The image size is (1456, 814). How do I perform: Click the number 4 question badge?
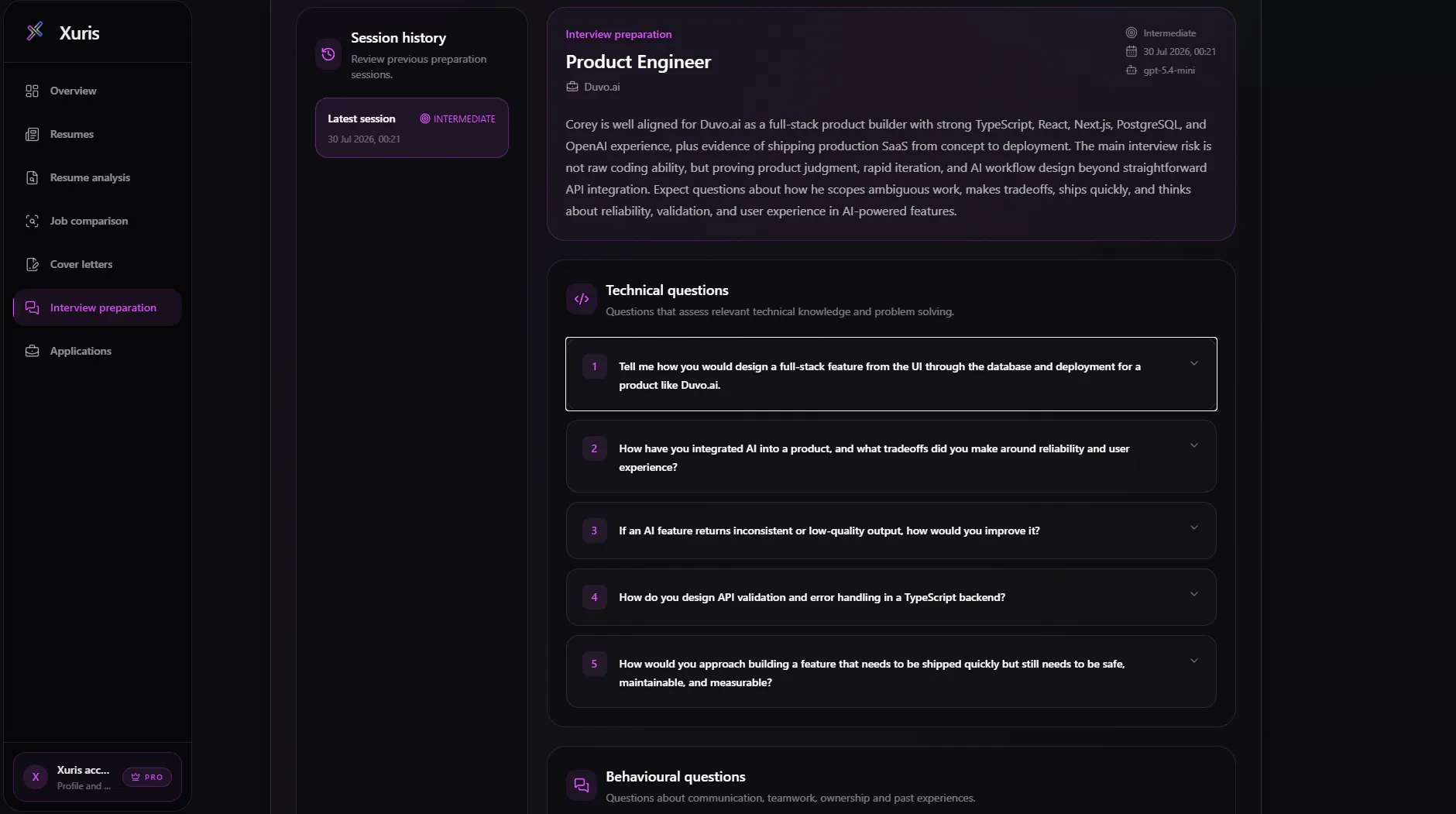[595, 597]
